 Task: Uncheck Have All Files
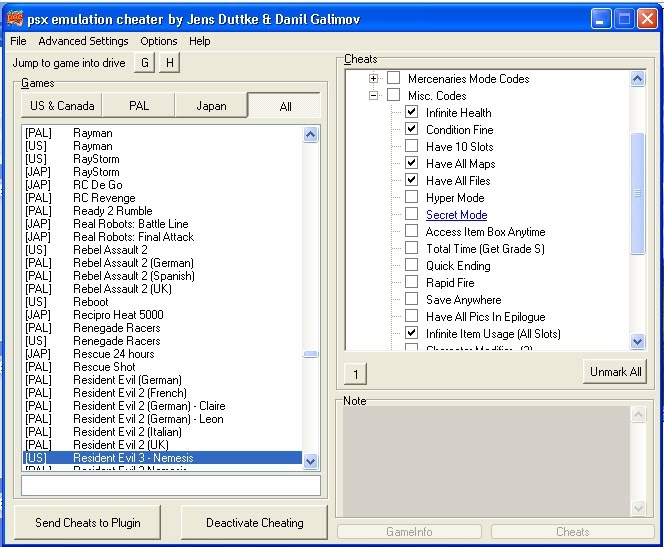click(411, 180)
